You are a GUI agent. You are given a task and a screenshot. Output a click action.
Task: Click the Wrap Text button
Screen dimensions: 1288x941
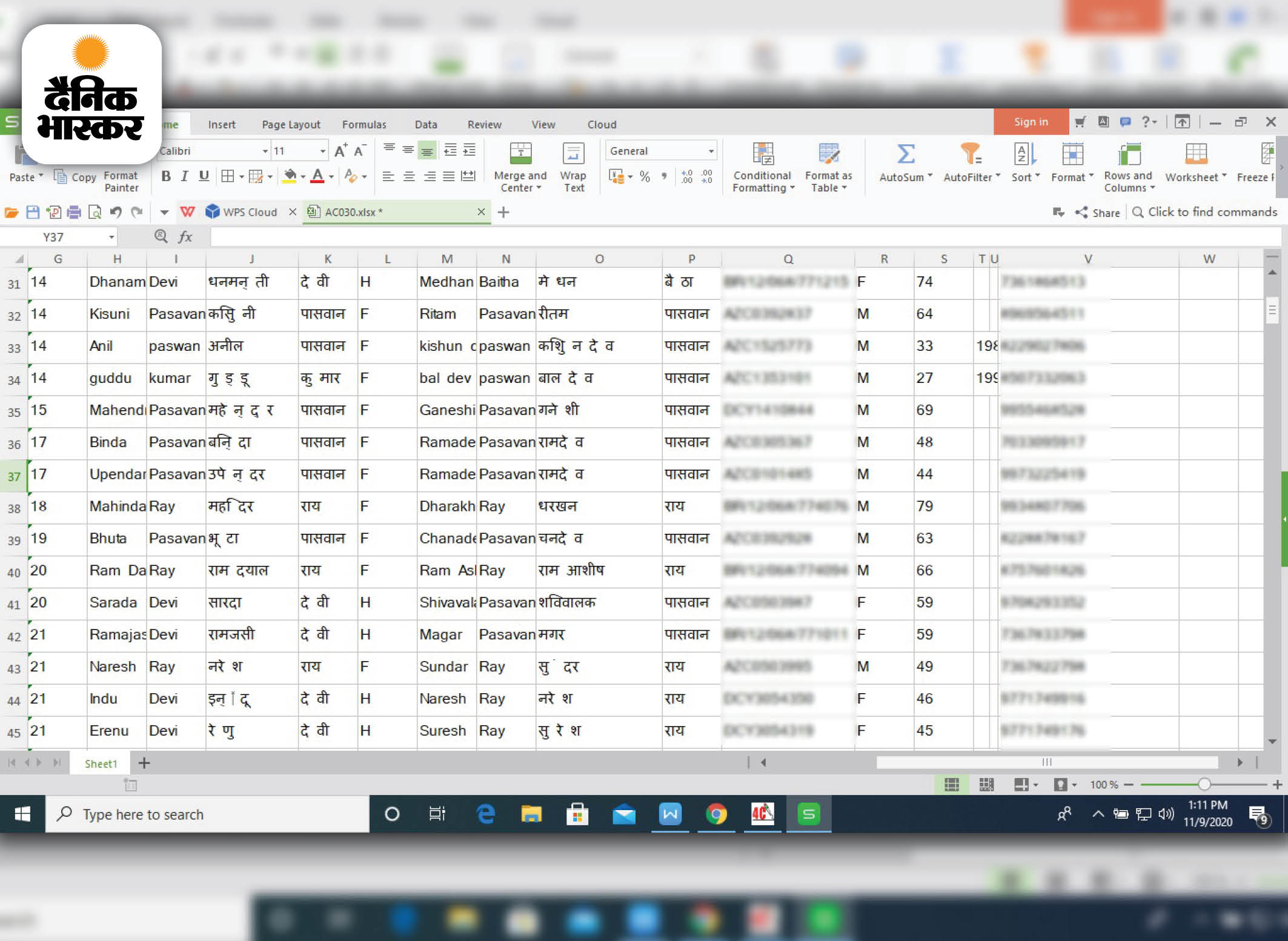(573, 168)
